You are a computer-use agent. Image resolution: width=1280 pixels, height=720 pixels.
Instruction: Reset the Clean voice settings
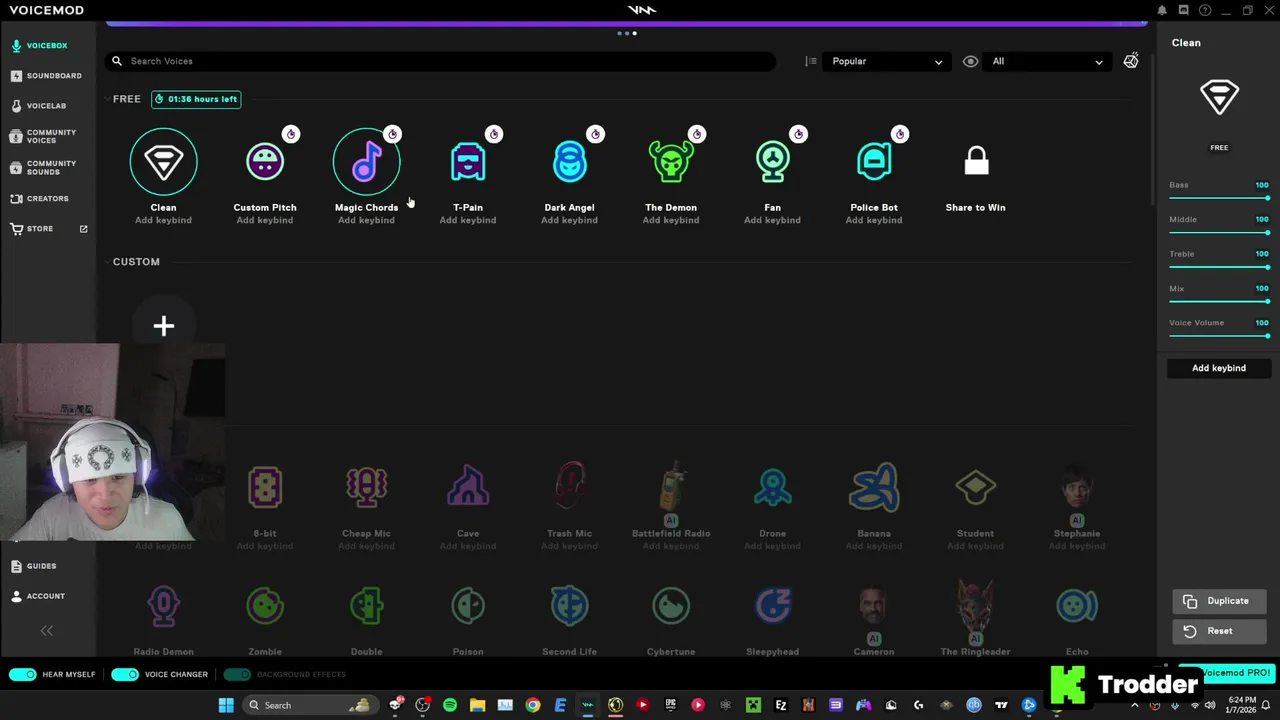pyautogui.click(x=1219, y=631)
